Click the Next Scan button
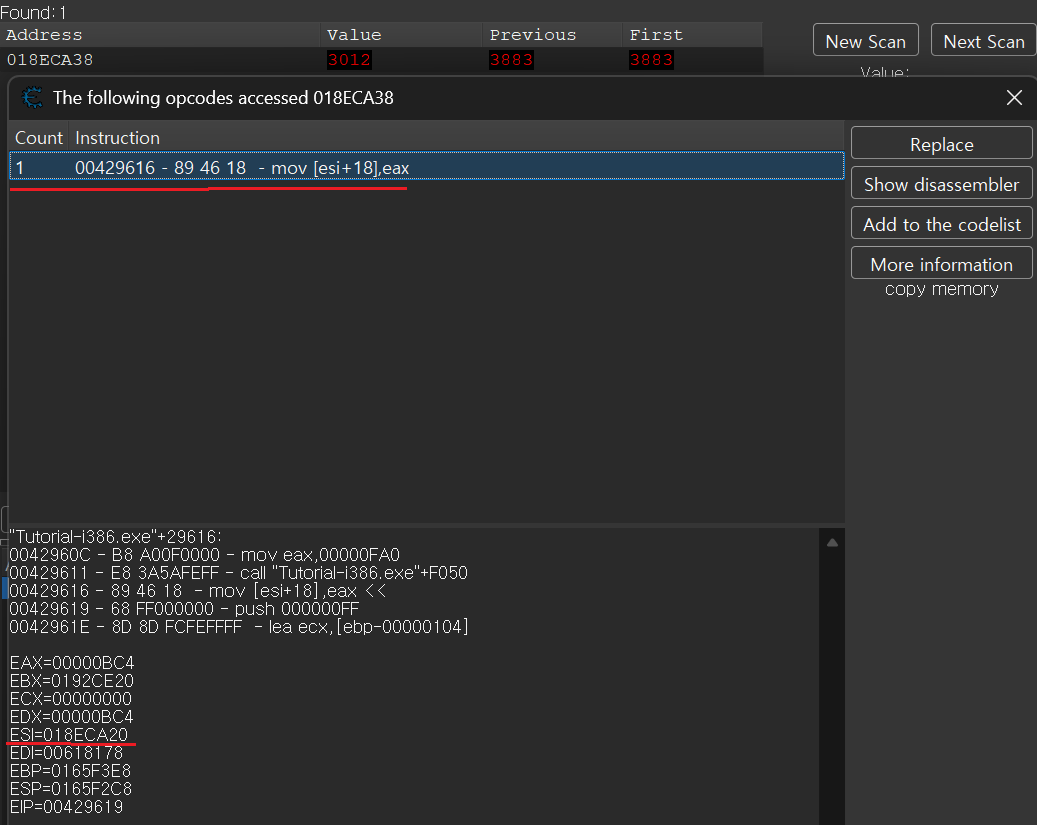The image size is (1037, 825). [983, 41]
